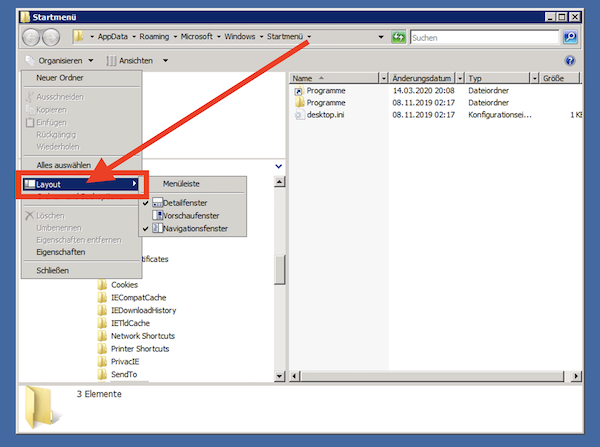Click the search magnifier icon

pos(570,37)
